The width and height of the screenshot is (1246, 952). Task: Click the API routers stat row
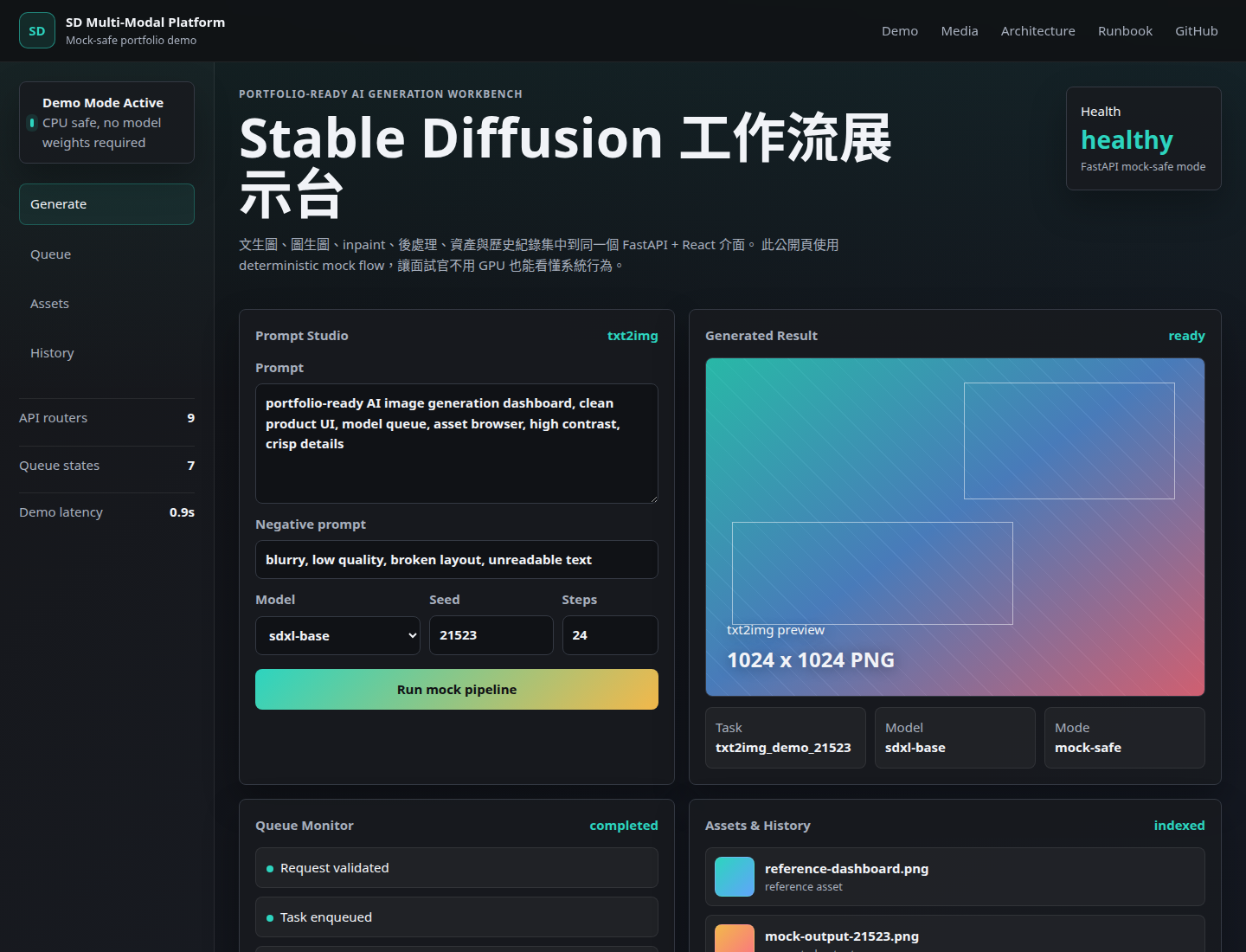(106, 418)
